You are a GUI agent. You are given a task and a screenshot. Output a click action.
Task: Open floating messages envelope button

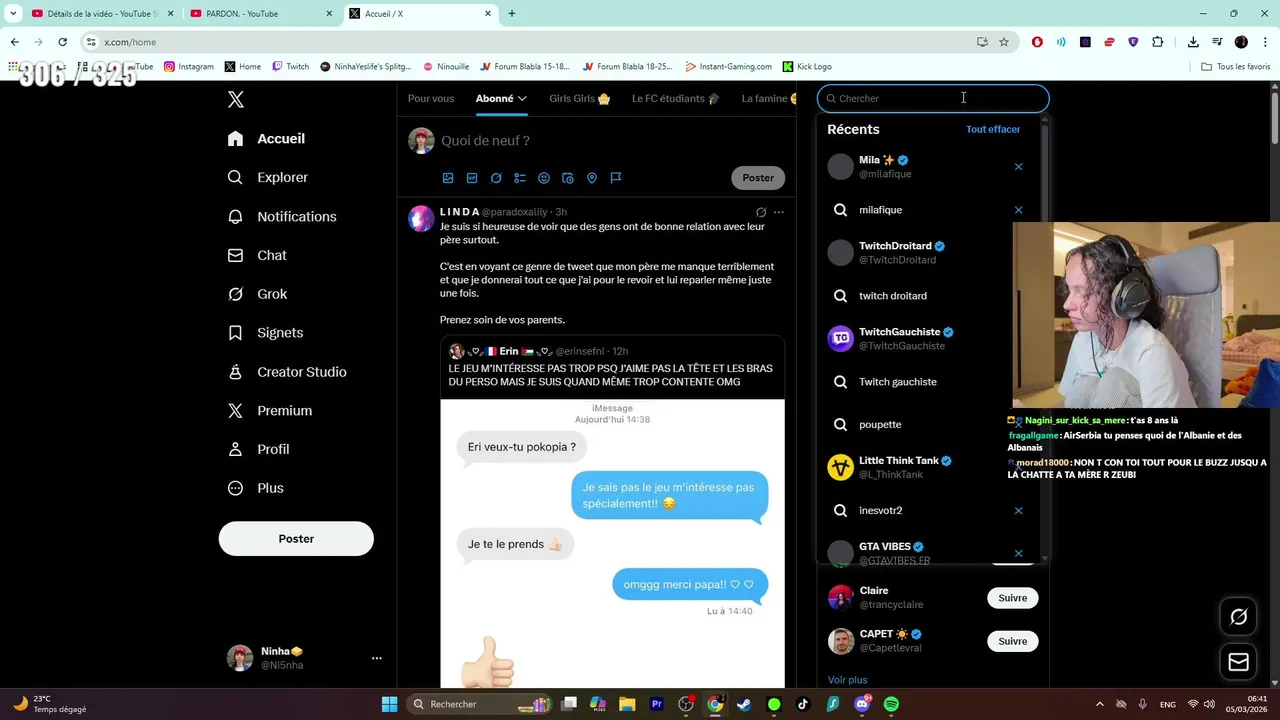click(x=1238, y=662)
